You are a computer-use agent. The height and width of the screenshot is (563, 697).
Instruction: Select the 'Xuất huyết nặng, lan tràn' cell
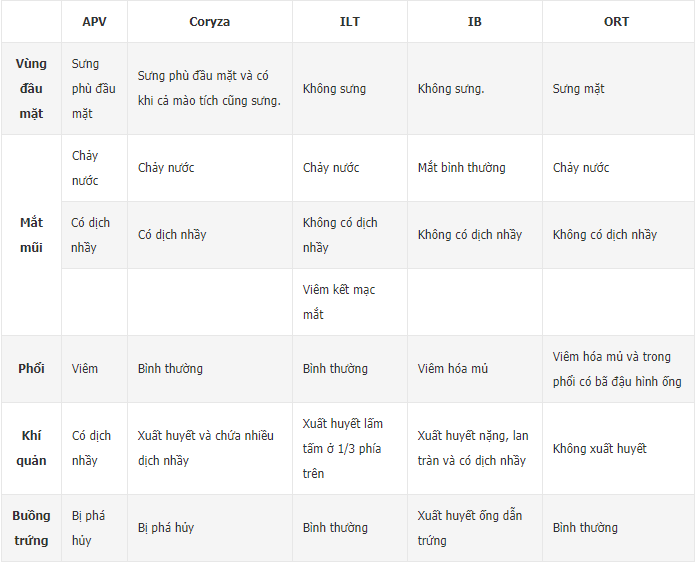[472, 448]
